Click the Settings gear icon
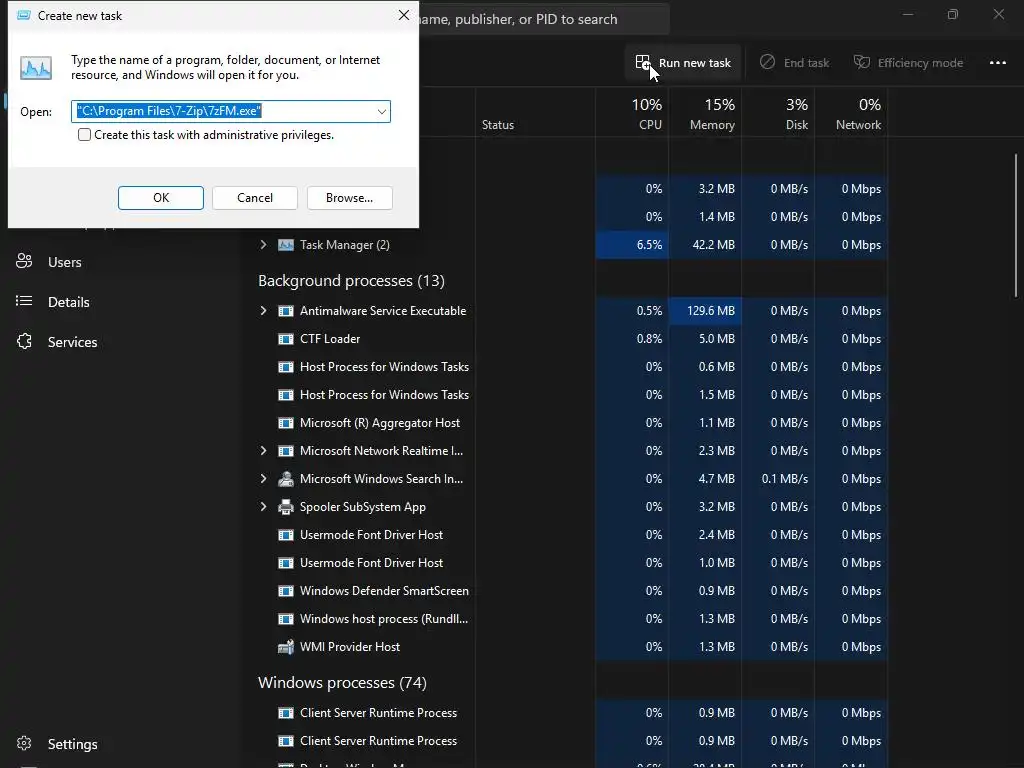This screenshot has width=1024, height=768. point(24,743)
